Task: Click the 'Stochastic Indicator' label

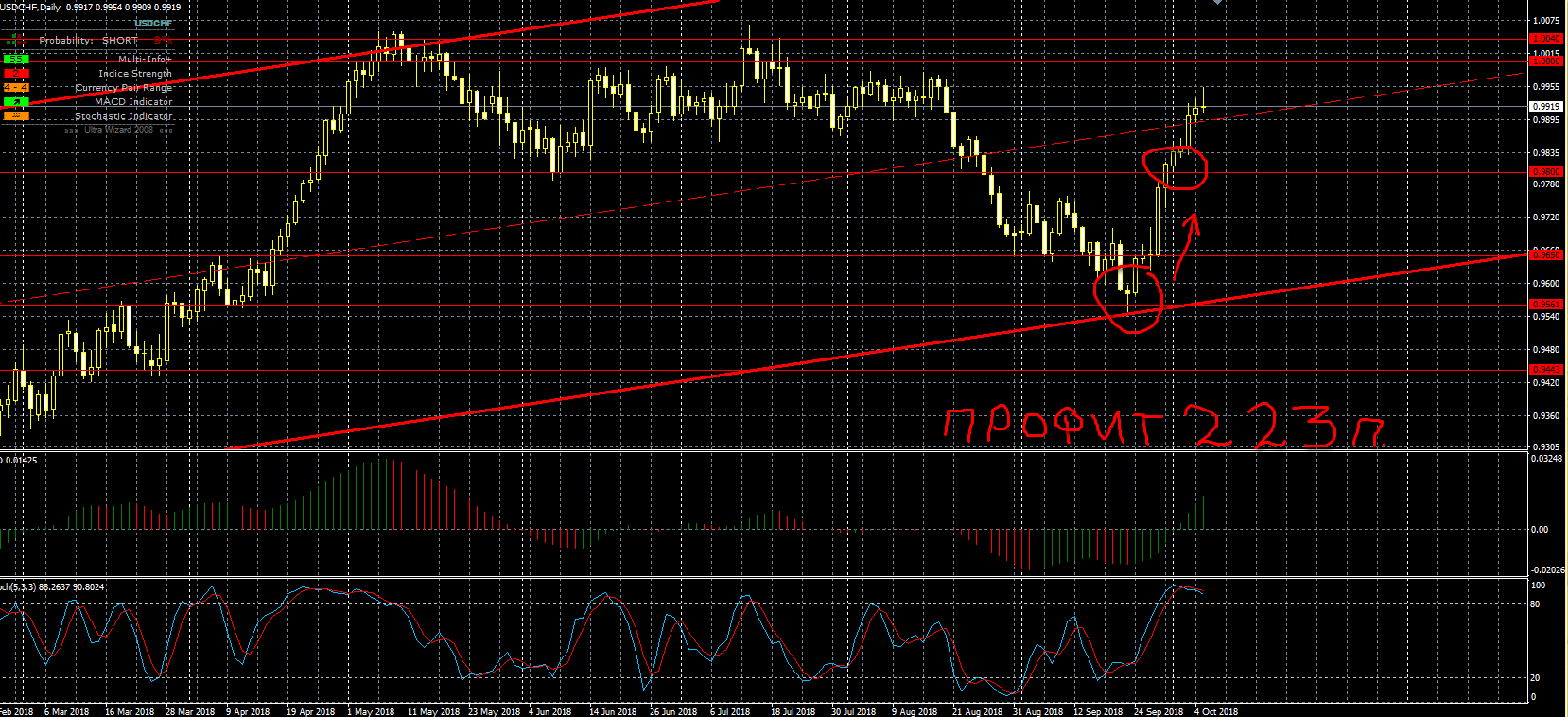Action: (124, 116)
